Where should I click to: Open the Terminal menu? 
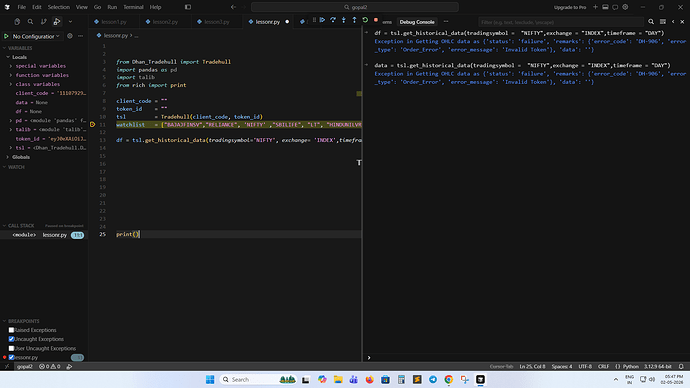tap(133, 7)
